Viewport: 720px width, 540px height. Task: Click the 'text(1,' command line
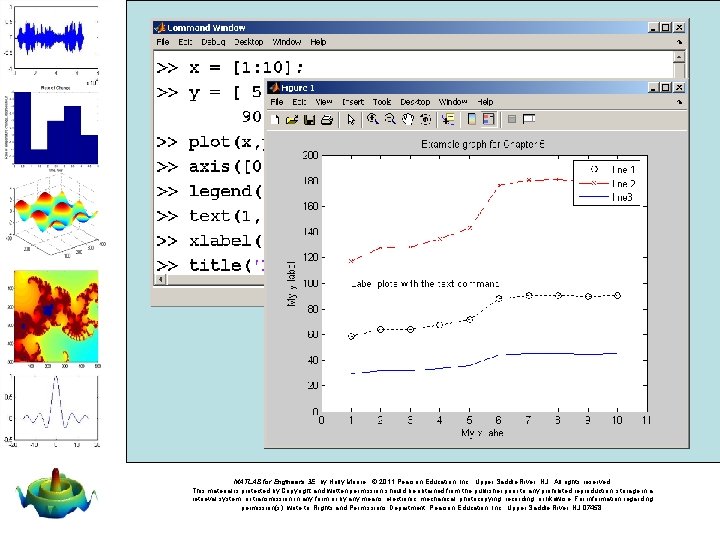[209, 216]
